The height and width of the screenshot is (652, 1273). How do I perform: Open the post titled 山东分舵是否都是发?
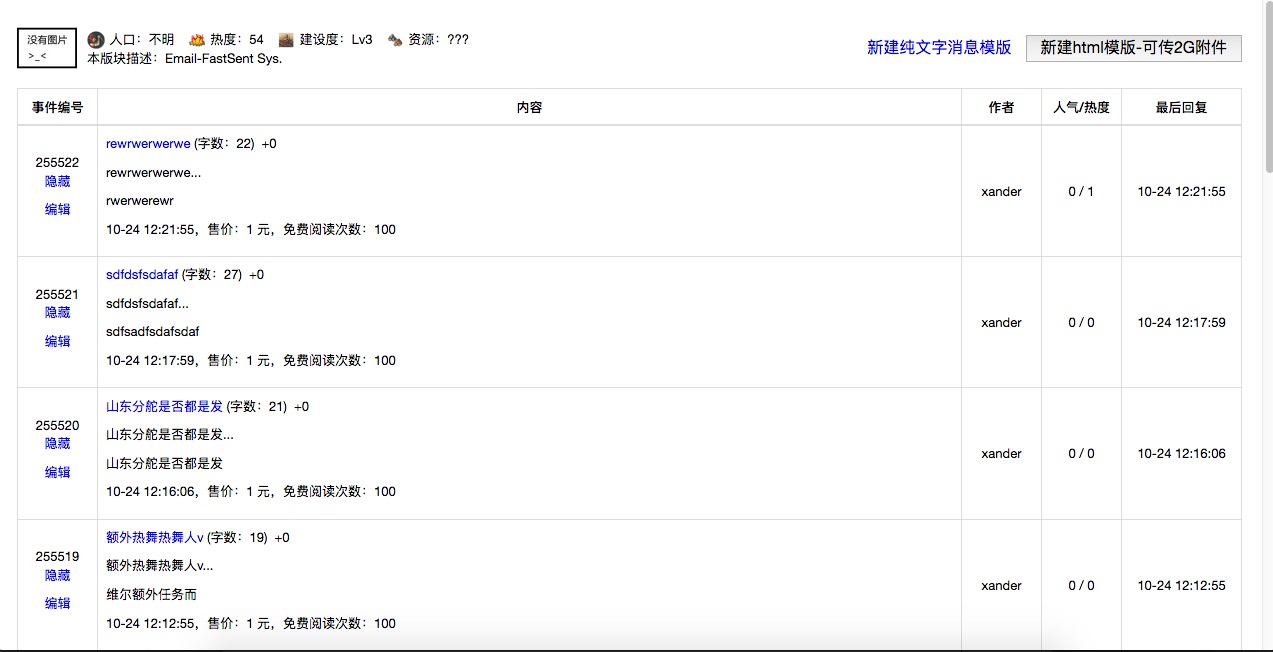(x=164, y=407)
